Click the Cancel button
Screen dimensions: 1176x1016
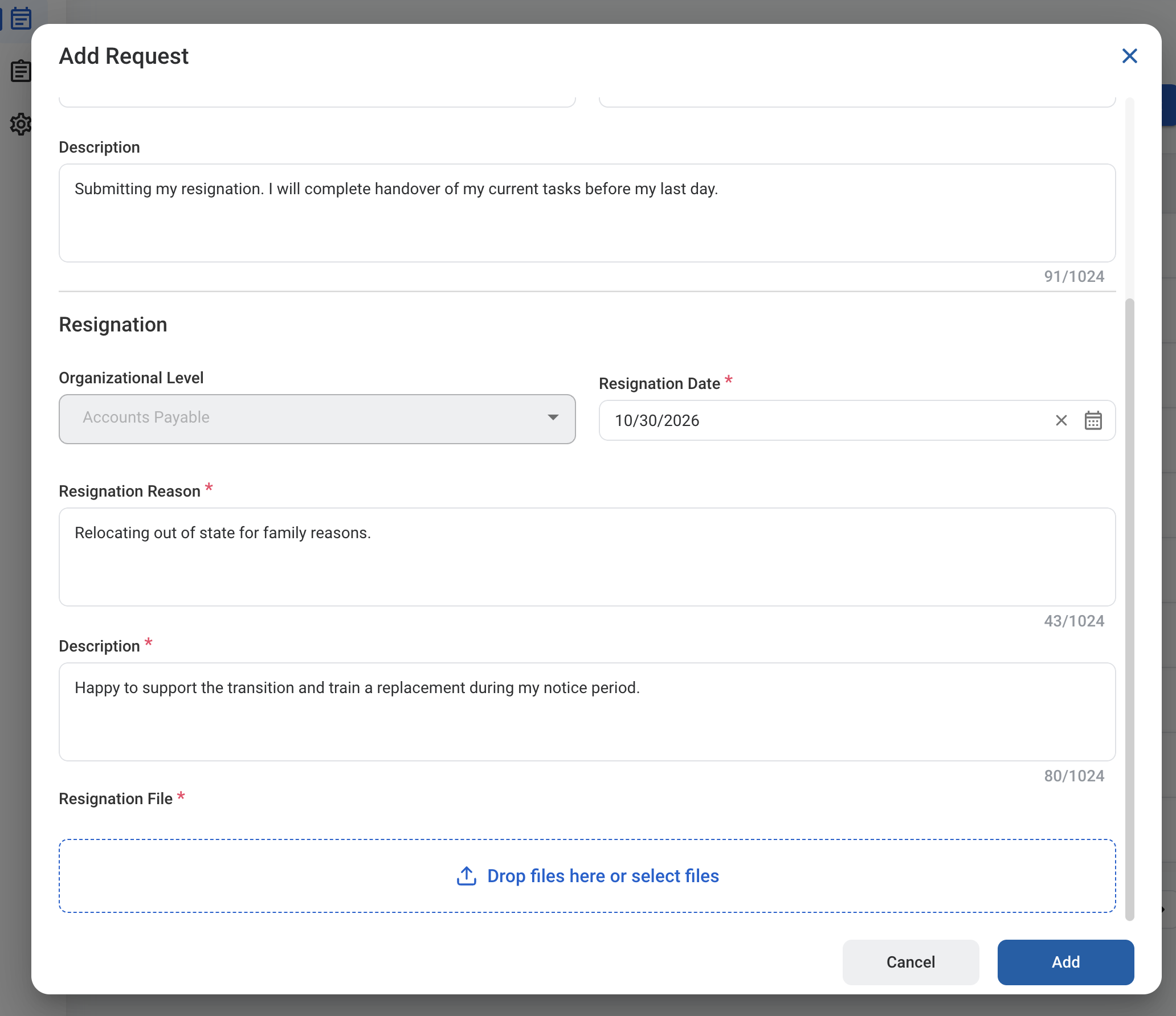pyautogui.click(x=910, y=962)
